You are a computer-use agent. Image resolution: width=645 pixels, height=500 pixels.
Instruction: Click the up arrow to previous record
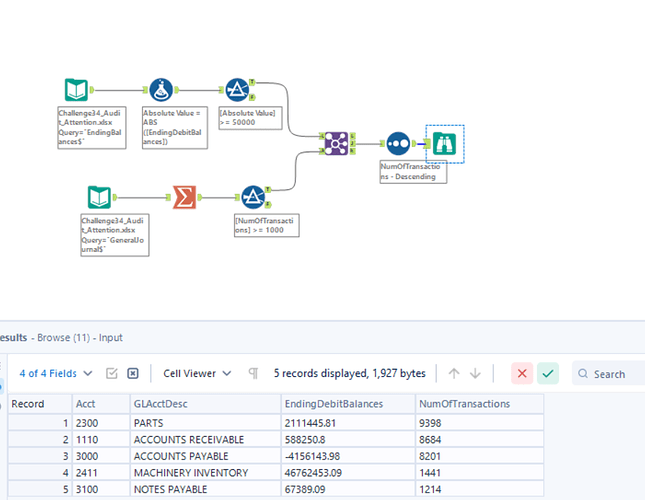tap(454, 373)
